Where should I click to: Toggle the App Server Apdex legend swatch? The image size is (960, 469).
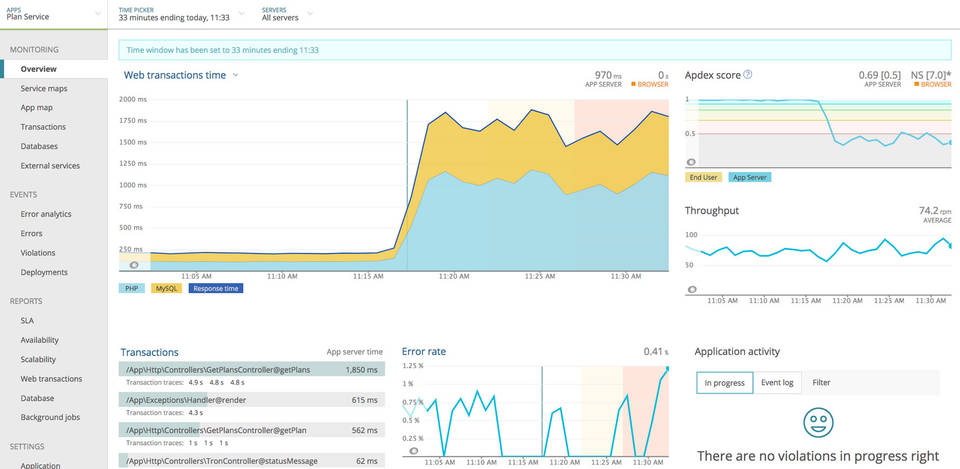tap(749, 177)
